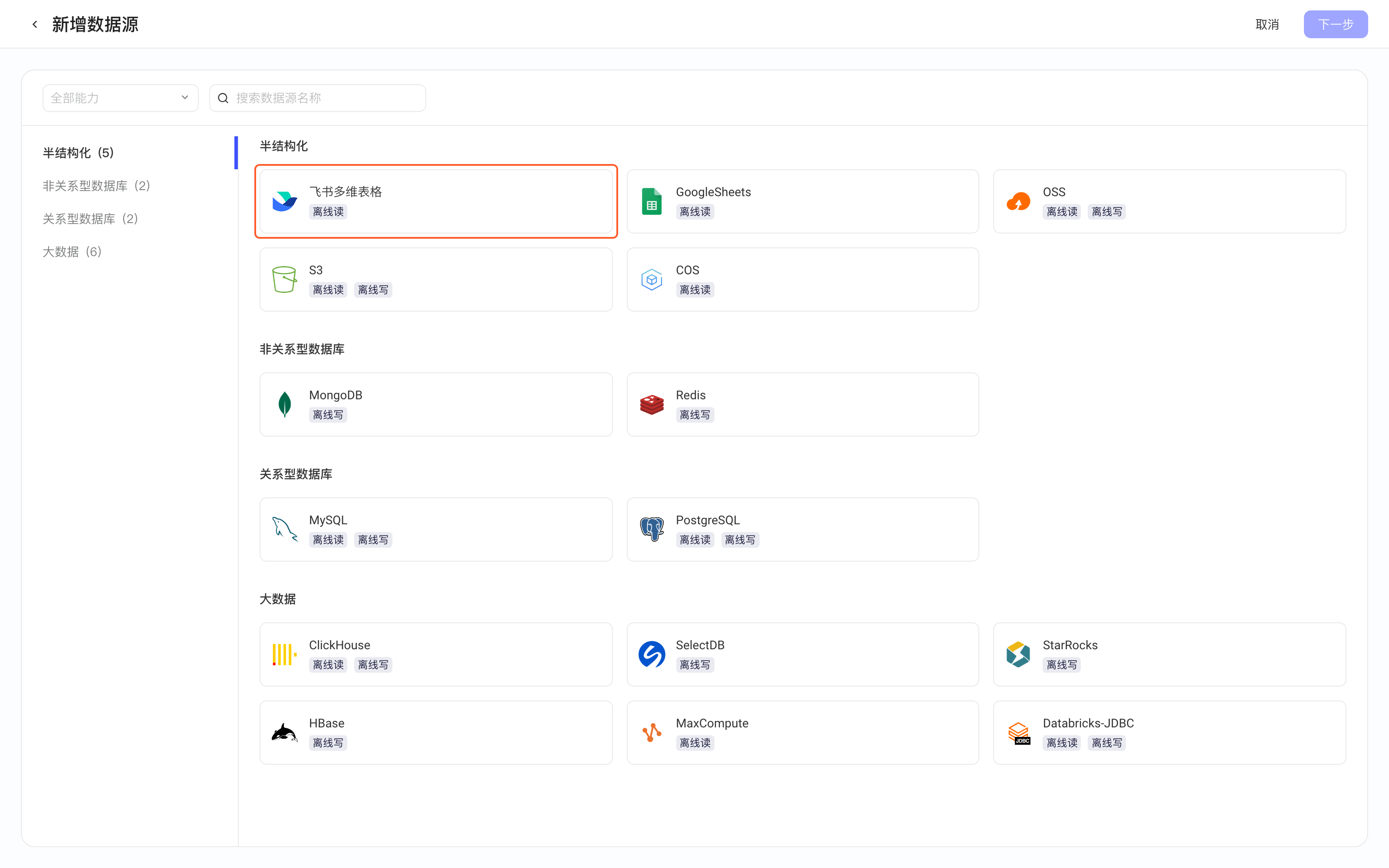Image resolution: width=1389 pixels, height=868 pixels.
Task: Click the OSS card's 离线写 tag
Action: point(1106,212)
